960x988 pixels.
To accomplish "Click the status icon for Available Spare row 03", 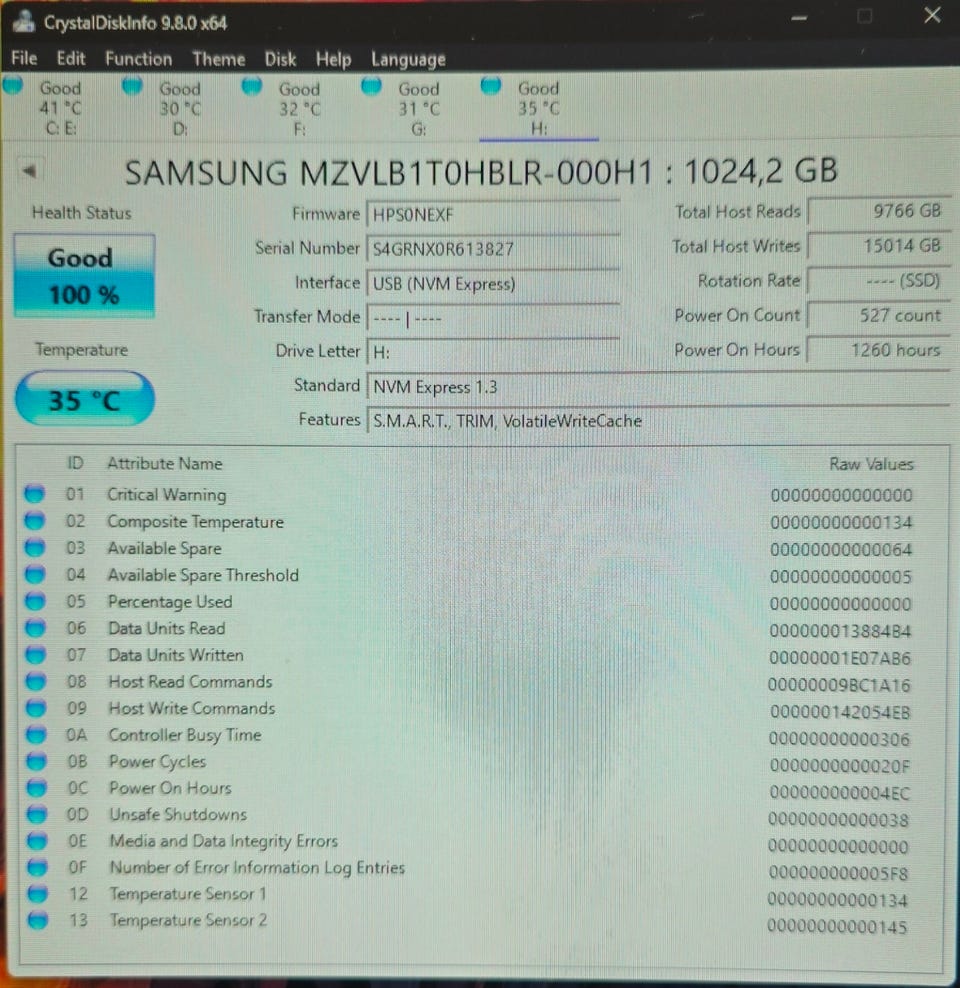I will pos(35,548).
